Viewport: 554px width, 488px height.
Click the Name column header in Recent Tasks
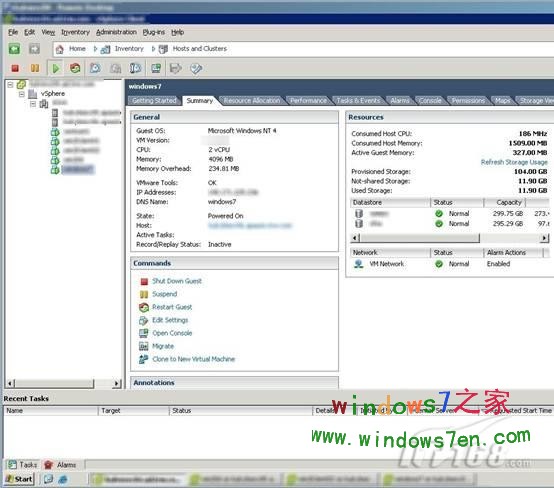(51, 411)
